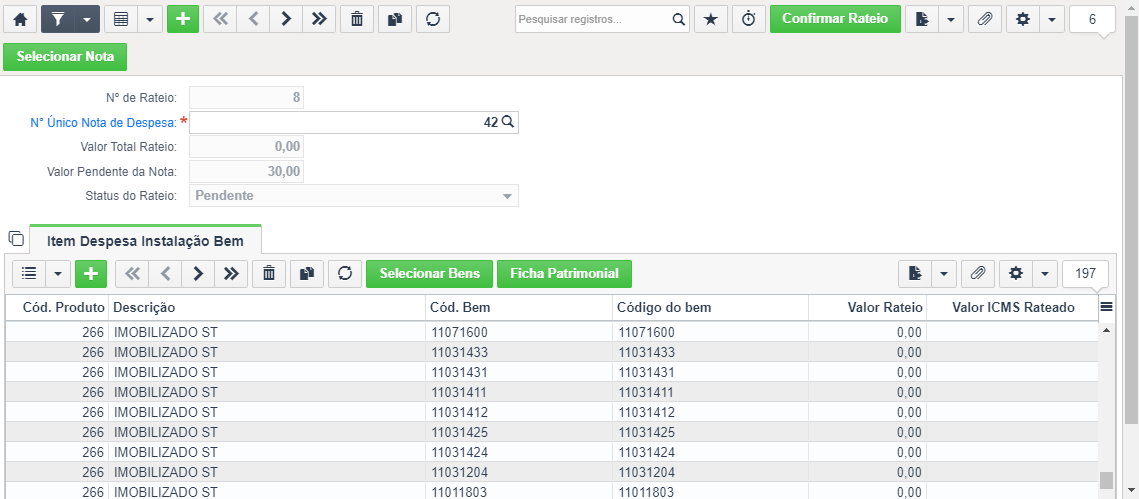
Task: Open attachments paperclip in top toolbar
Action: pyautogui.click(x=984, y=19)
